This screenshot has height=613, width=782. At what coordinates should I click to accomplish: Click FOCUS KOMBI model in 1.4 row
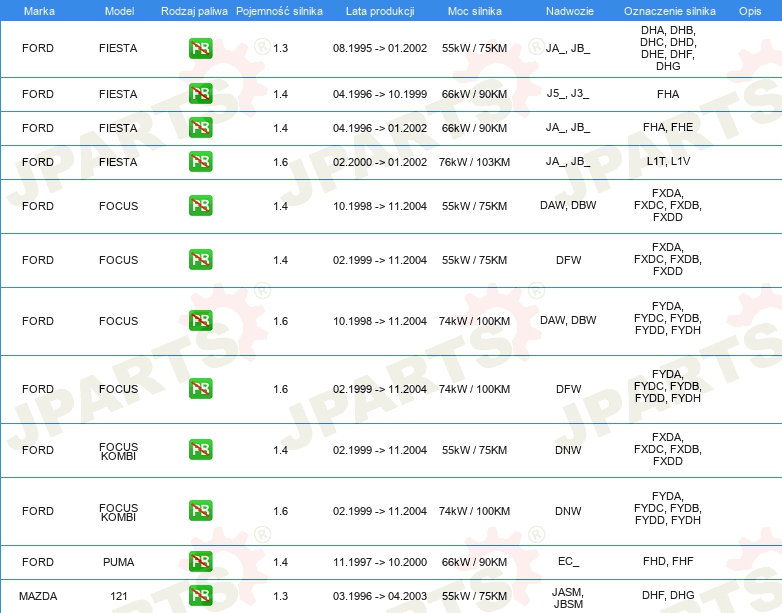(x=119, y=451)
